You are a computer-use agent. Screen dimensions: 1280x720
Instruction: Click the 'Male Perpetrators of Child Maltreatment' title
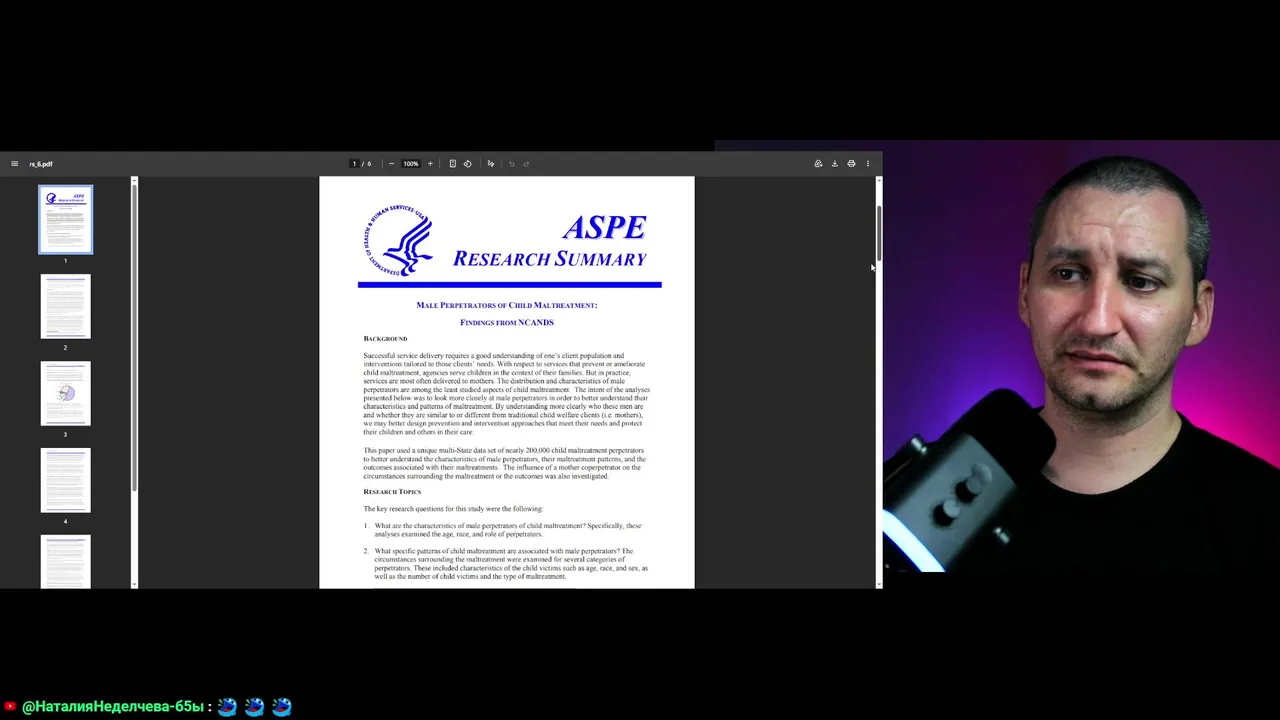[507, 305]
